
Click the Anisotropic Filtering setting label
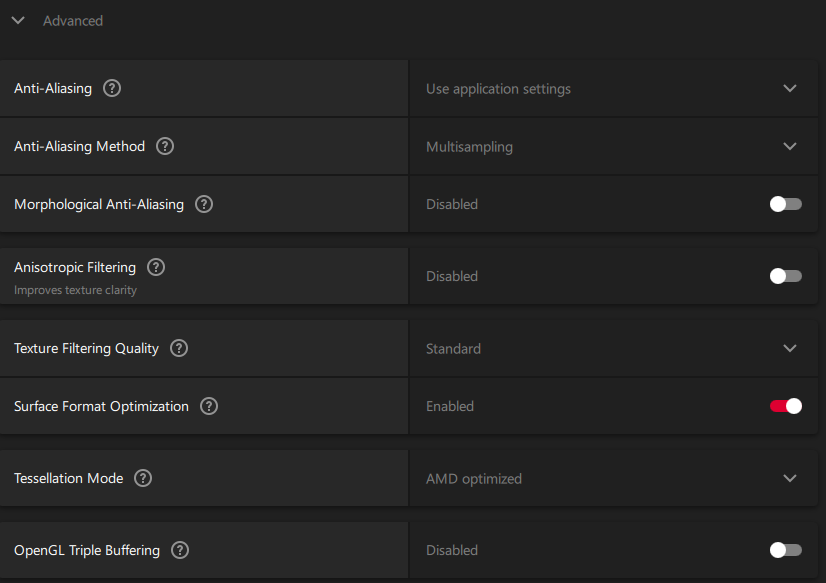pyautogui.click(x=75, y=267)
